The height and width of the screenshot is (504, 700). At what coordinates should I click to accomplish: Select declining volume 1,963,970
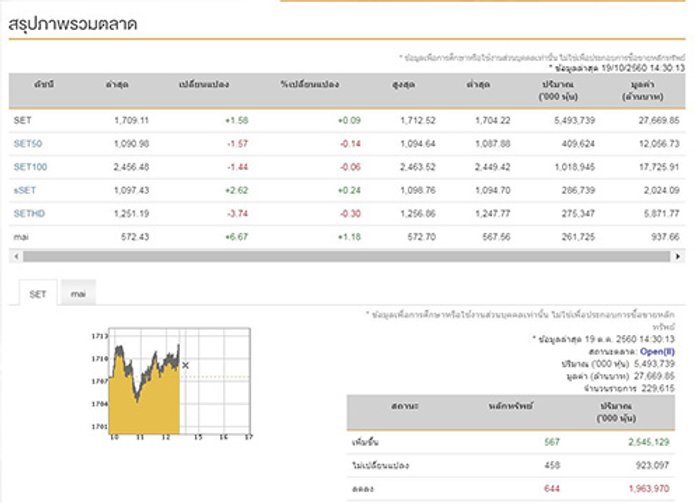[649, 488]
